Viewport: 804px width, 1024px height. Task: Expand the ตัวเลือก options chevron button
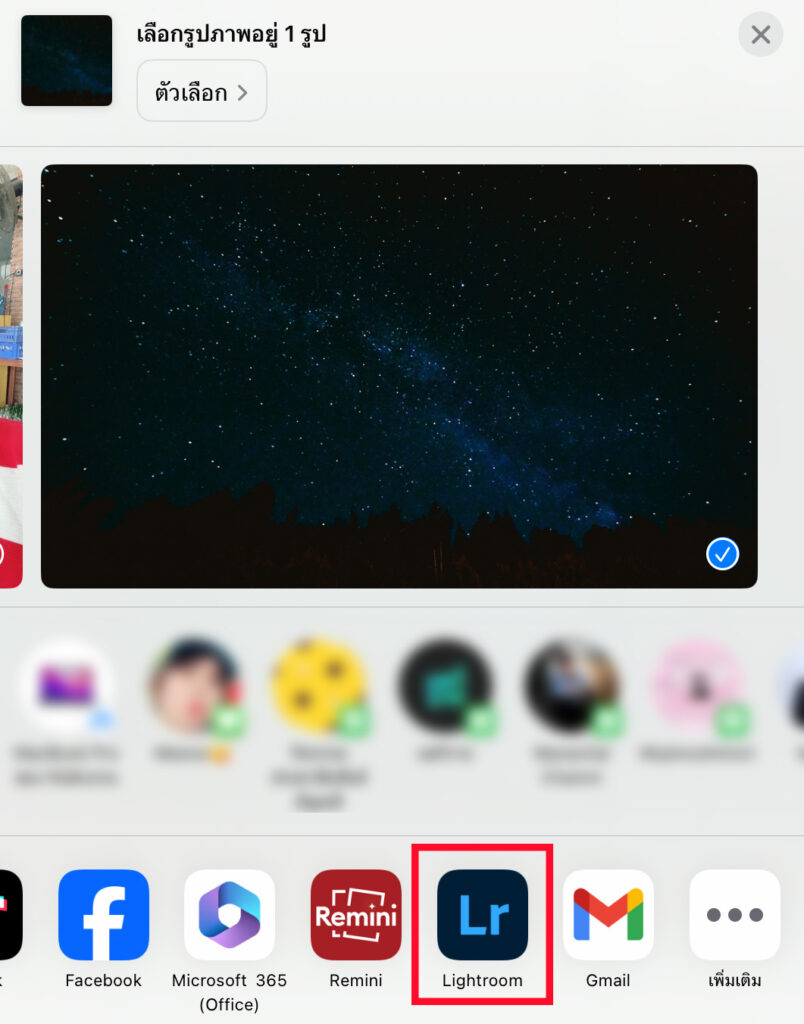[202, 93]
